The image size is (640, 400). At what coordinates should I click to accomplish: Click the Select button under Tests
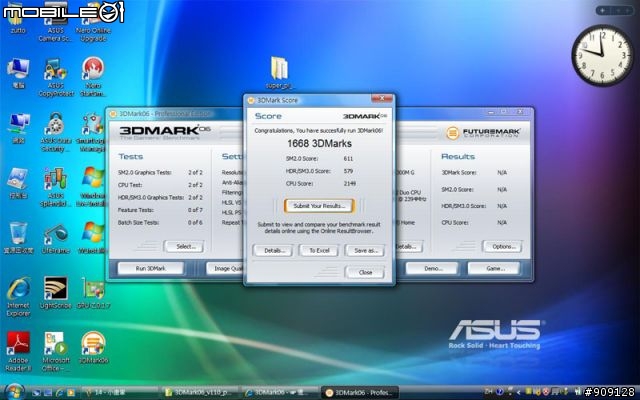pos(184,247)
